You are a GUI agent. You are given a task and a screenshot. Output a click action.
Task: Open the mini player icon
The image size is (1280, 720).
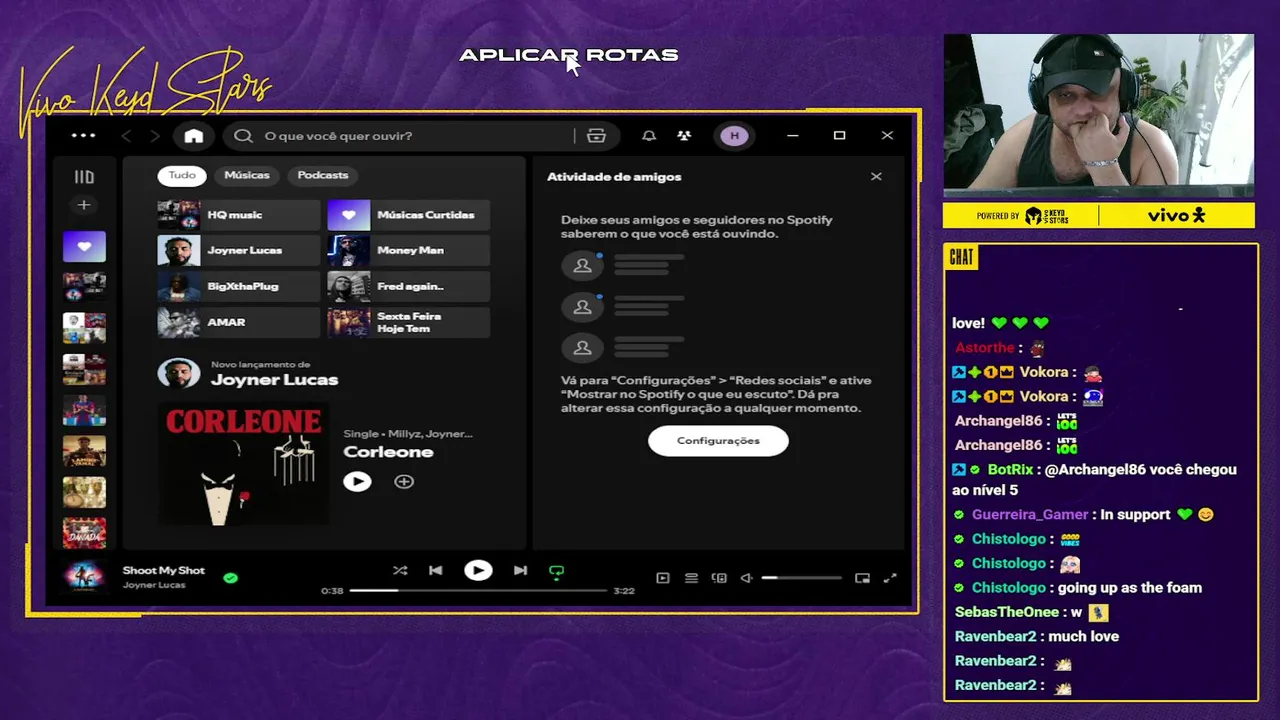(x=862, y=578)
